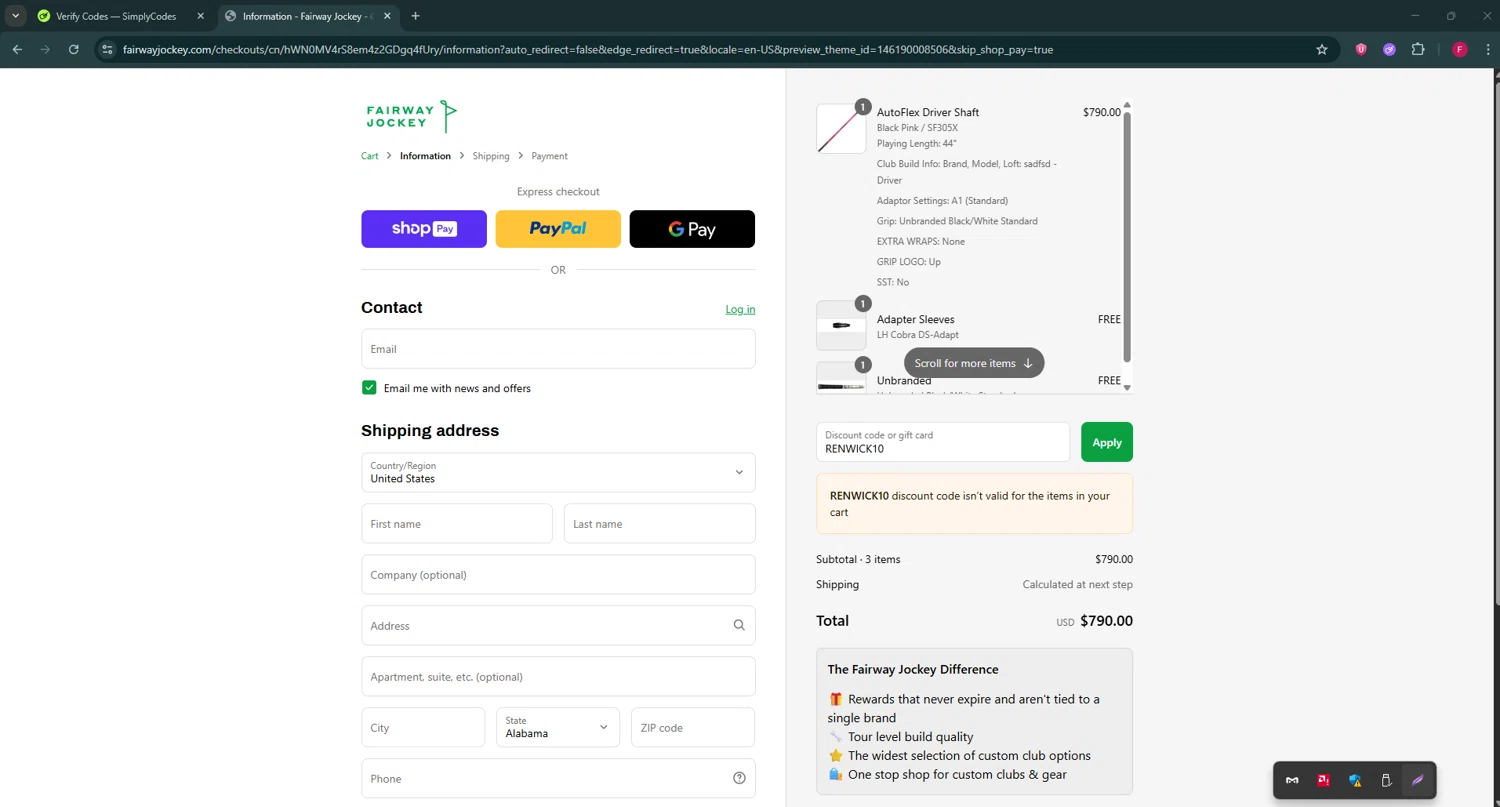Go back to the previous browser page

17,49
